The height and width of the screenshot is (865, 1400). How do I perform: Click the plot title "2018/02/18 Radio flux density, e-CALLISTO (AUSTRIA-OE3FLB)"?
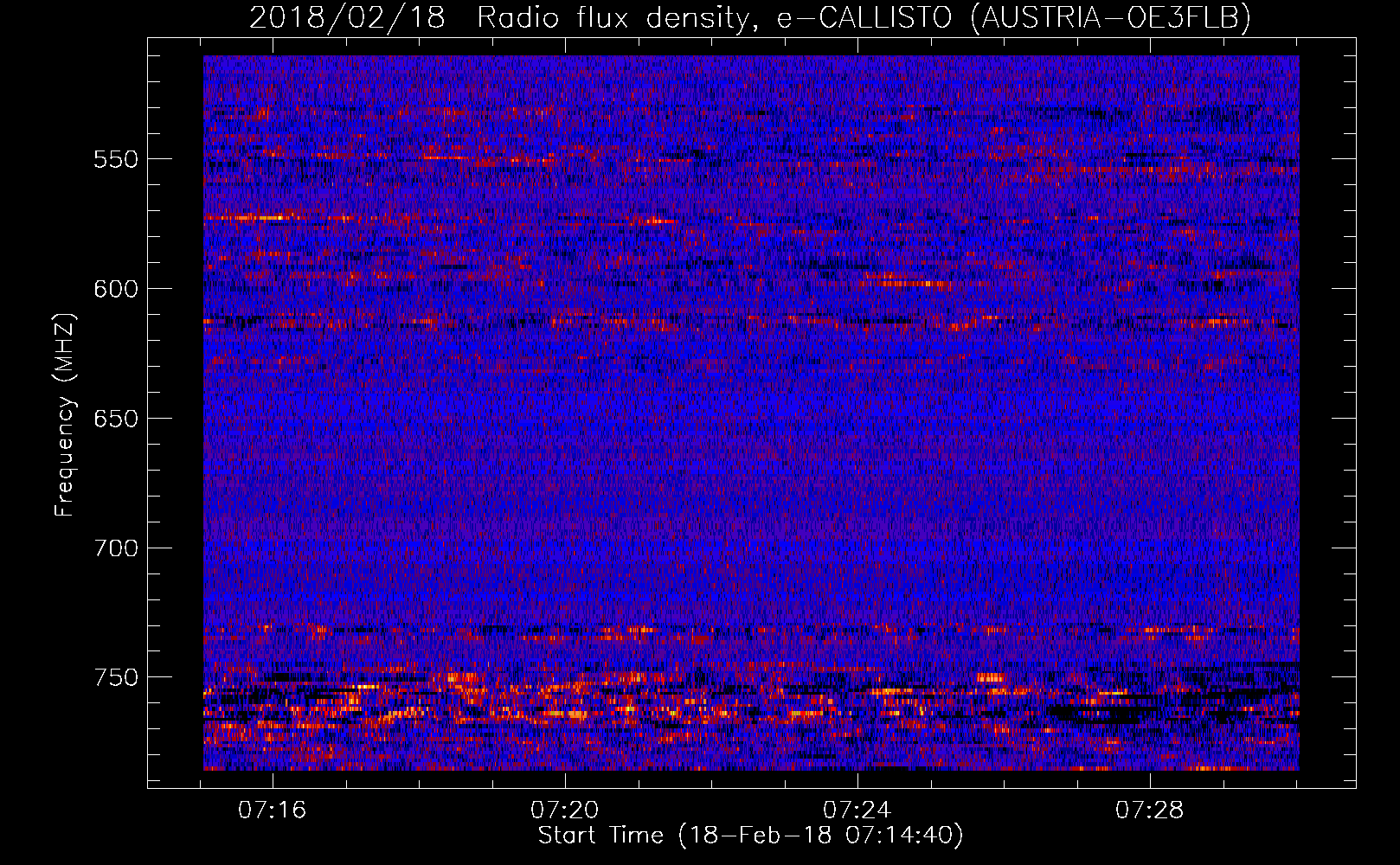click(x=750, y=17)
